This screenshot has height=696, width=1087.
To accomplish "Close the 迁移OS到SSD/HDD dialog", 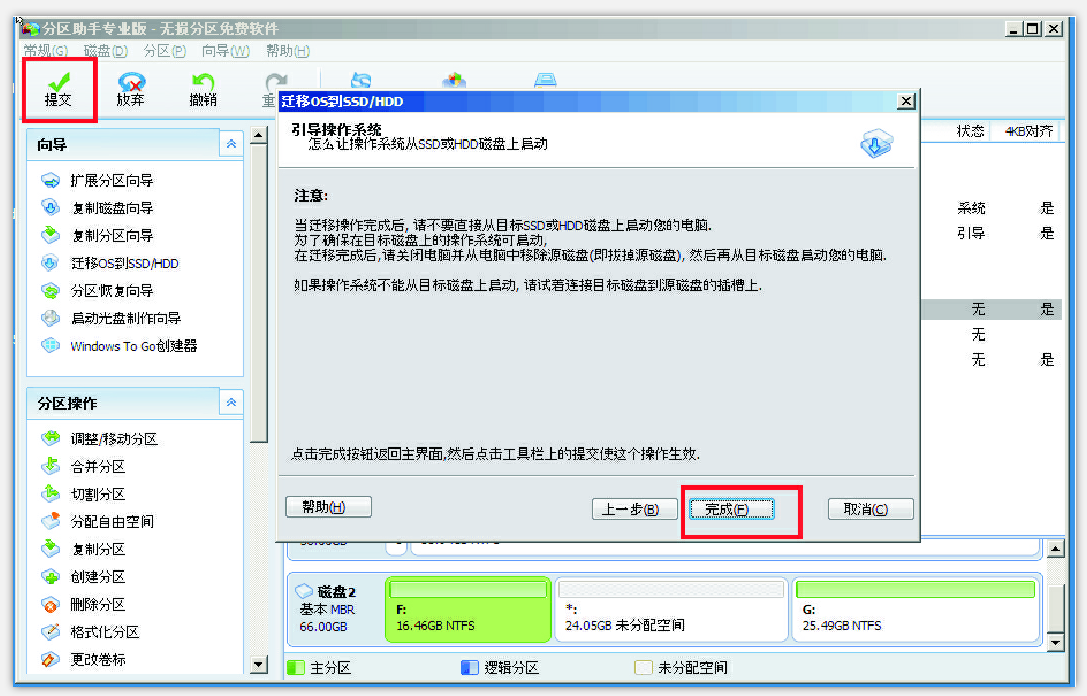I will click(x=906, y=101).
